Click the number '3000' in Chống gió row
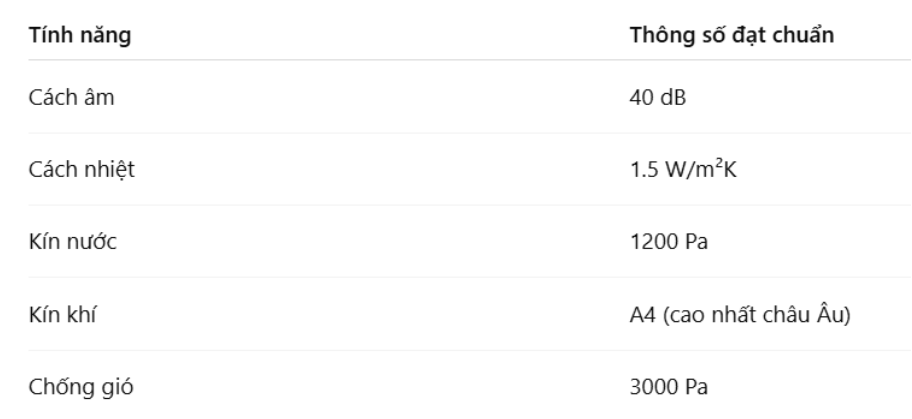 (x=646, y=386)
